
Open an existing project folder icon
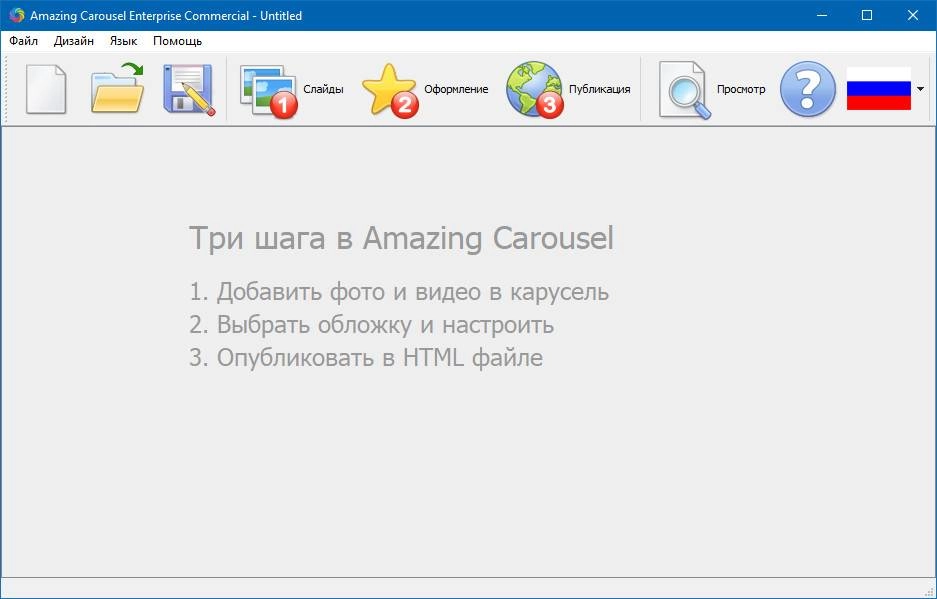(x=118, y=88)
